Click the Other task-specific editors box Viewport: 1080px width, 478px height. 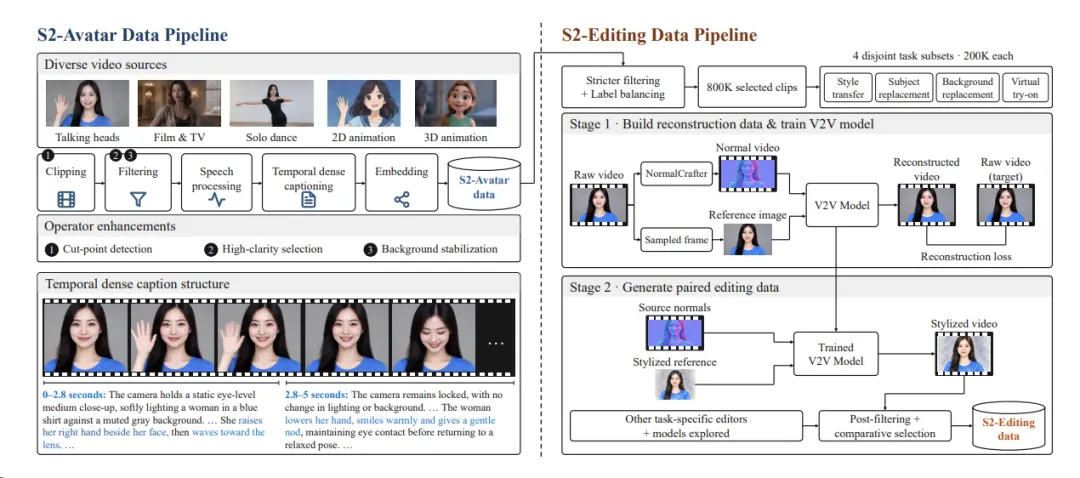pos(686,426)
